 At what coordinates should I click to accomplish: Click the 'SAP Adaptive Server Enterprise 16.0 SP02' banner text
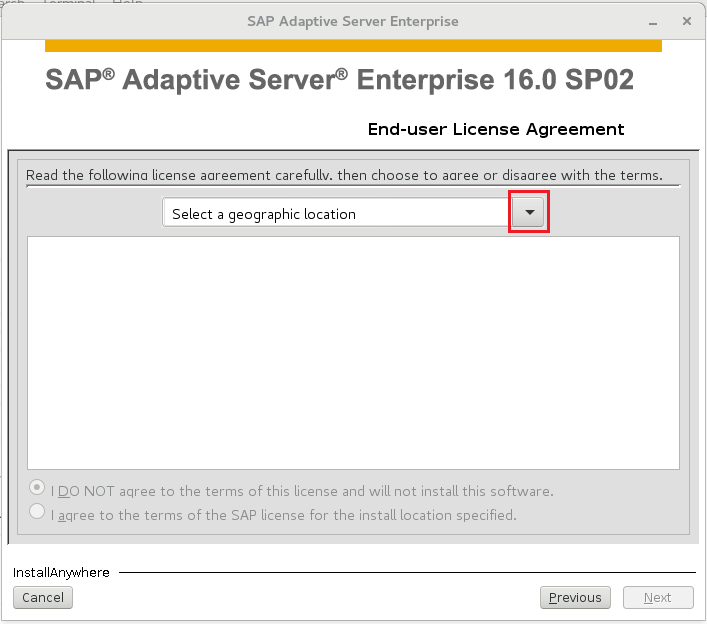coord(340,80)
